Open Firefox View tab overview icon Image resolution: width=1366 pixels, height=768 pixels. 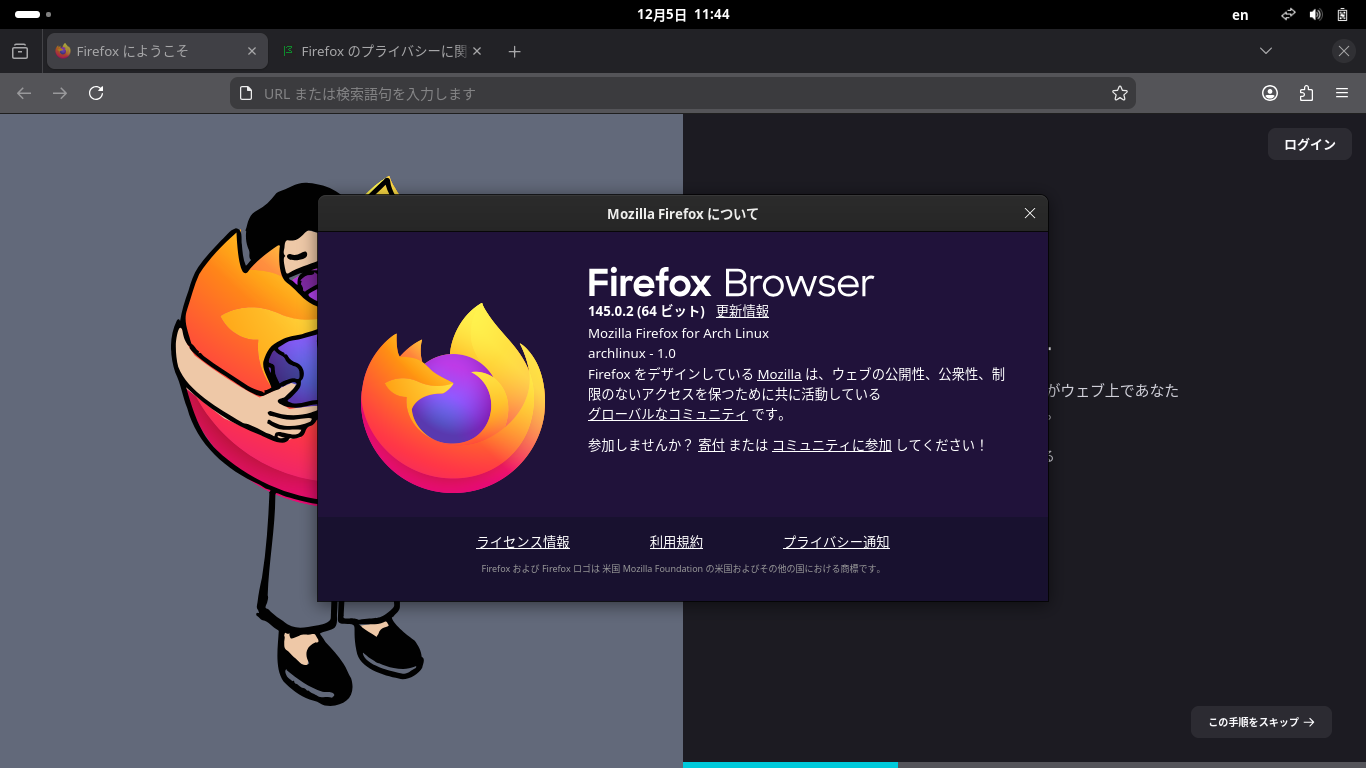[x=20, y=51]
